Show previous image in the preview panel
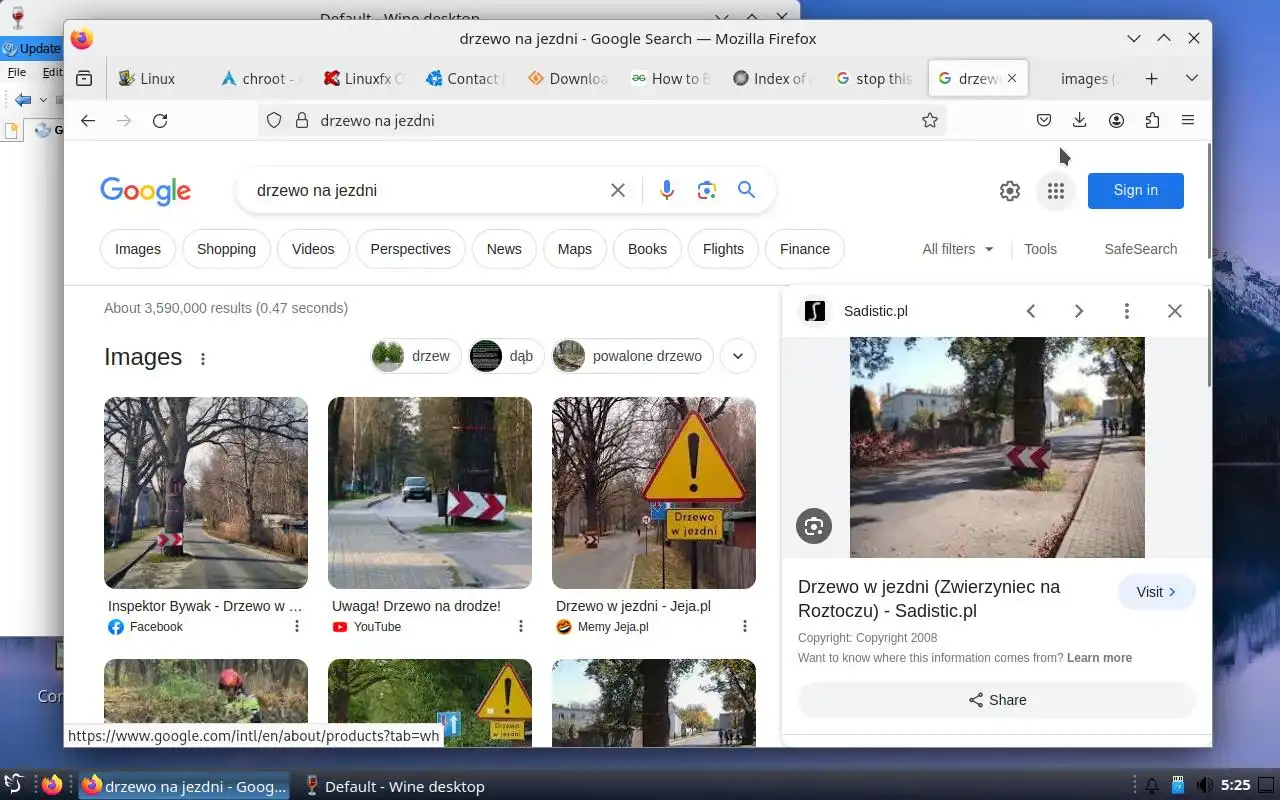The width and height of the screenshot is (1280, 800). click(x=1031, y=311)
